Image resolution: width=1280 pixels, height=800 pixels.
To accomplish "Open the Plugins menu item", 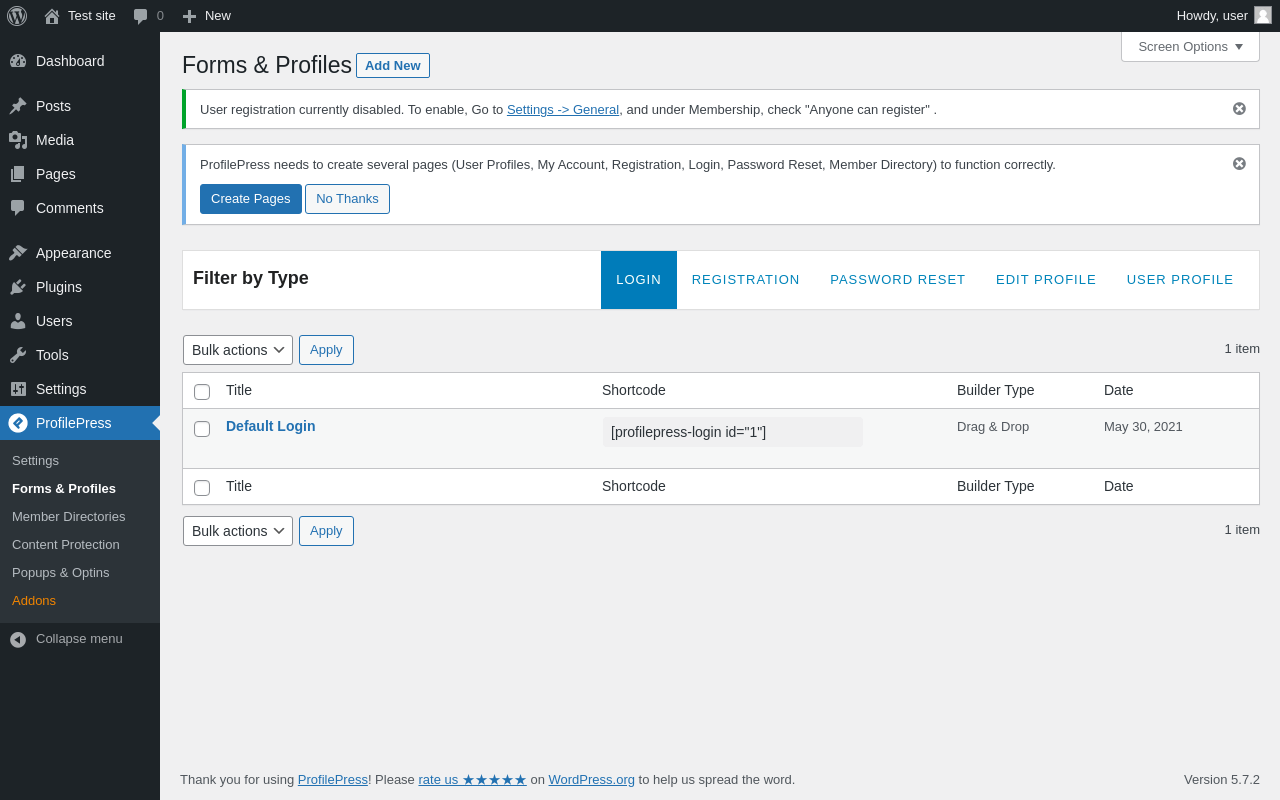I will coord(80,287).
